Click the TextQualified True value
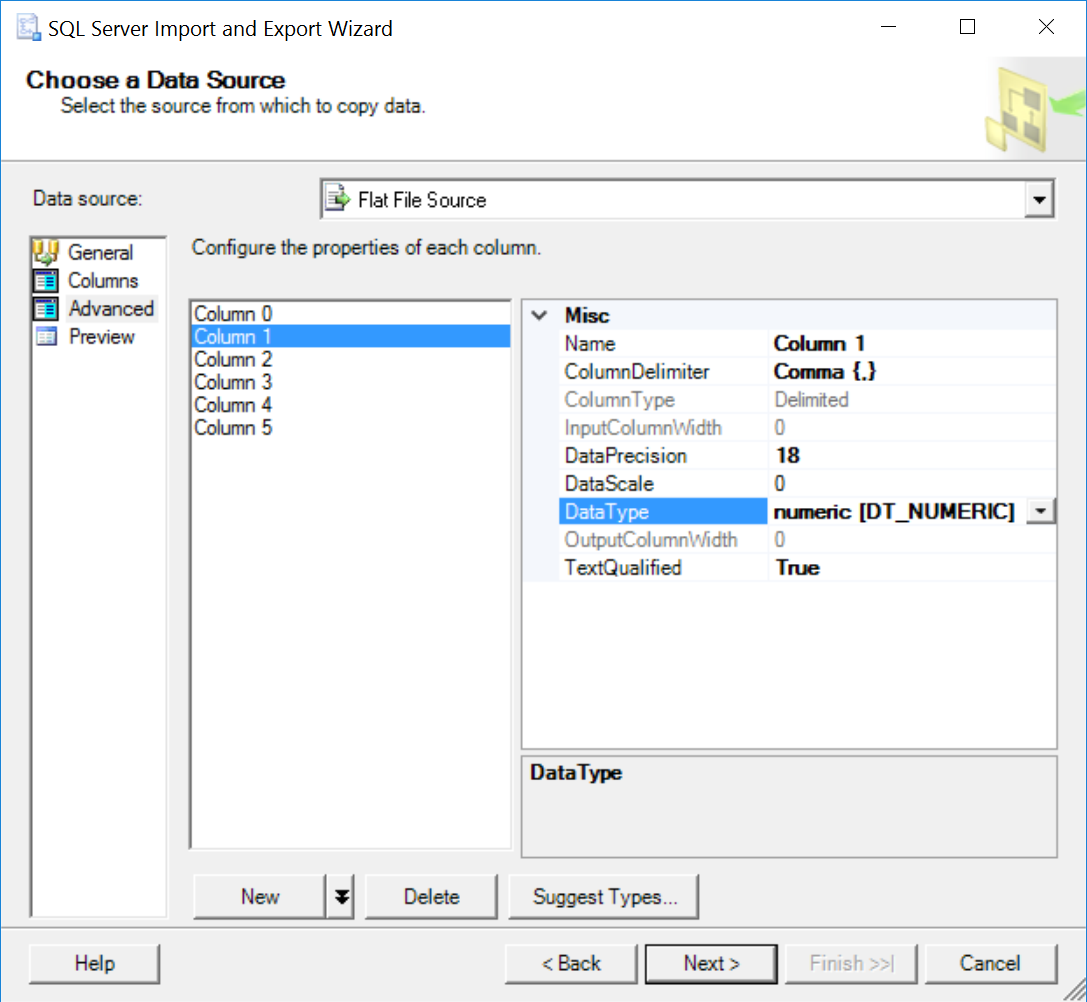The height and width of the screenshot is (1002, 1087). pos(798,568)
